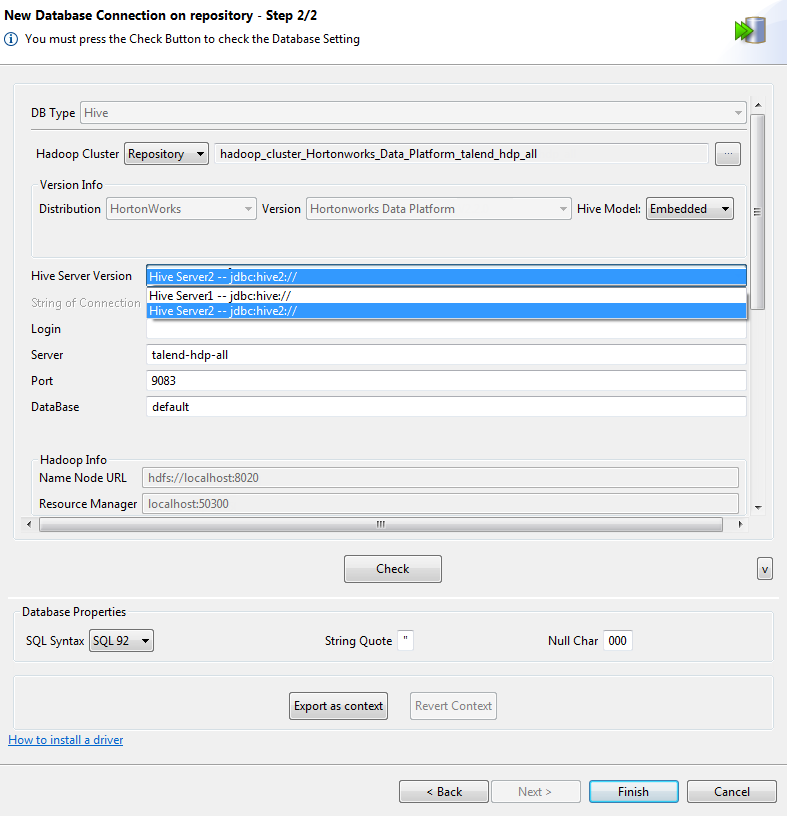Open the SQL Syntax dropdown
787x816 pixels.
121,641
